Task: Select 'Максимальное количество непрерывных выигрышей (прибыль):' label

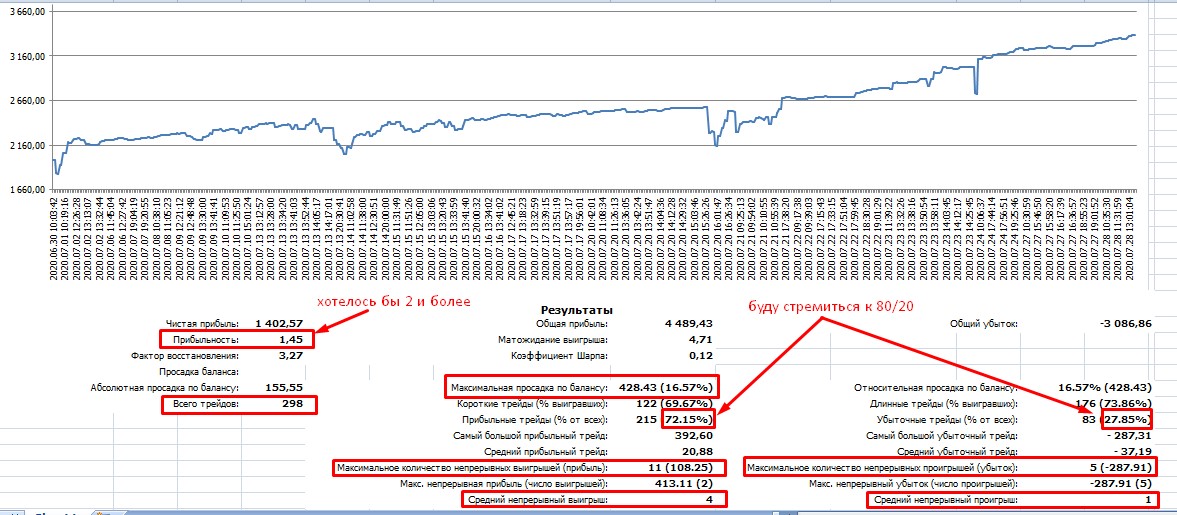Action: pos(472,468)
